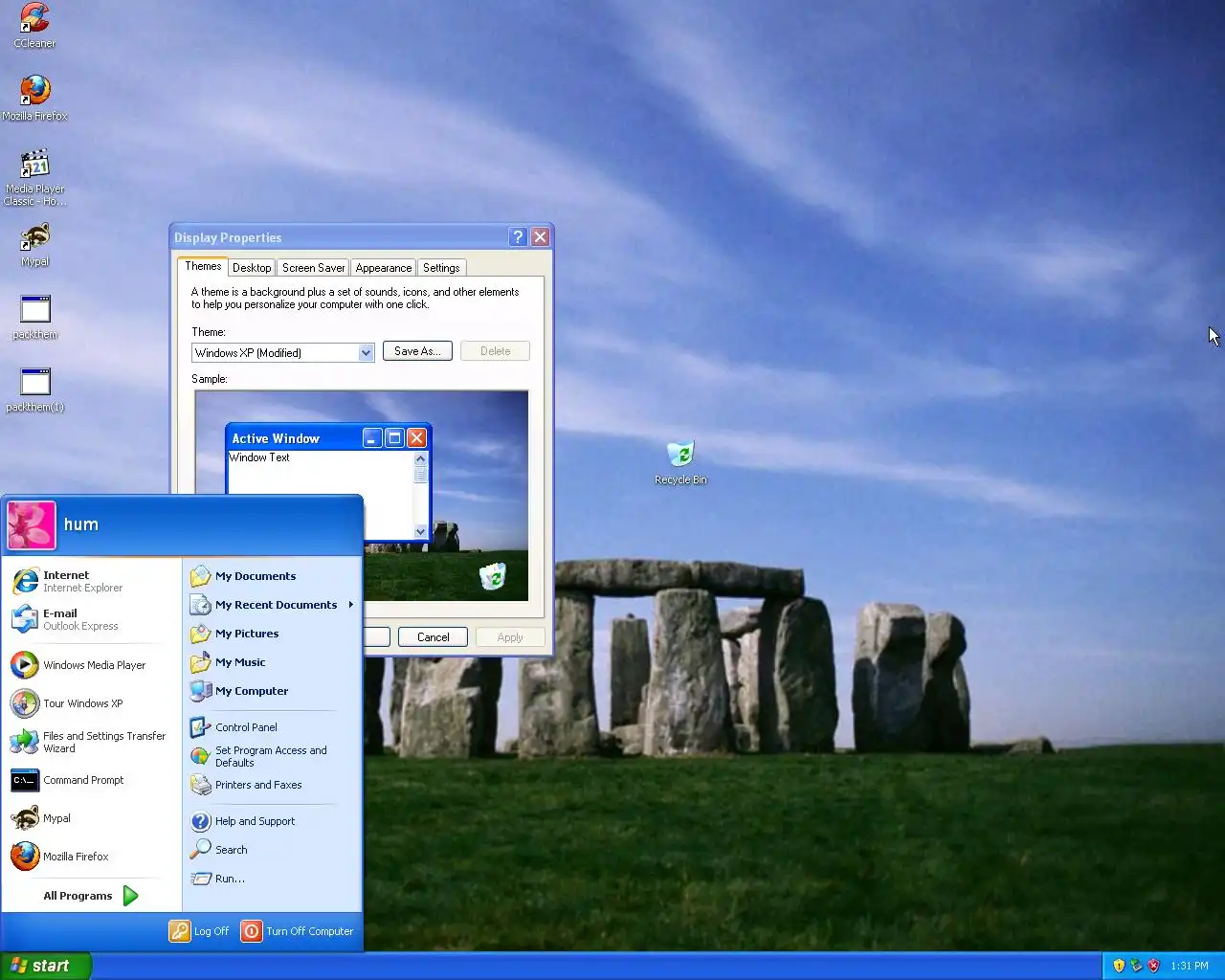Open Tour Windows XP
The height and width of the screenshot is (980, 1225).
92,703
